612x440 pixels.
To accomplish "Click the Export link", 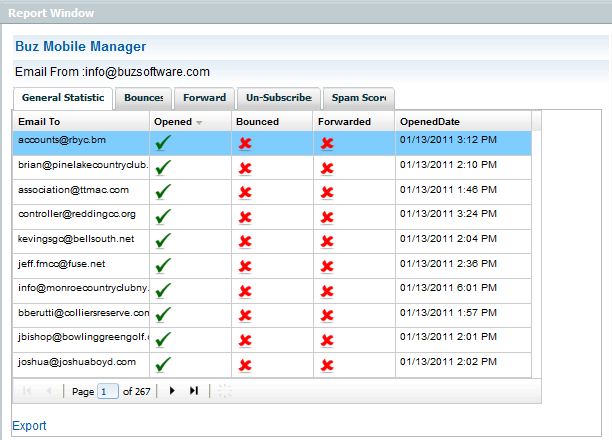I will pos(29,425).
